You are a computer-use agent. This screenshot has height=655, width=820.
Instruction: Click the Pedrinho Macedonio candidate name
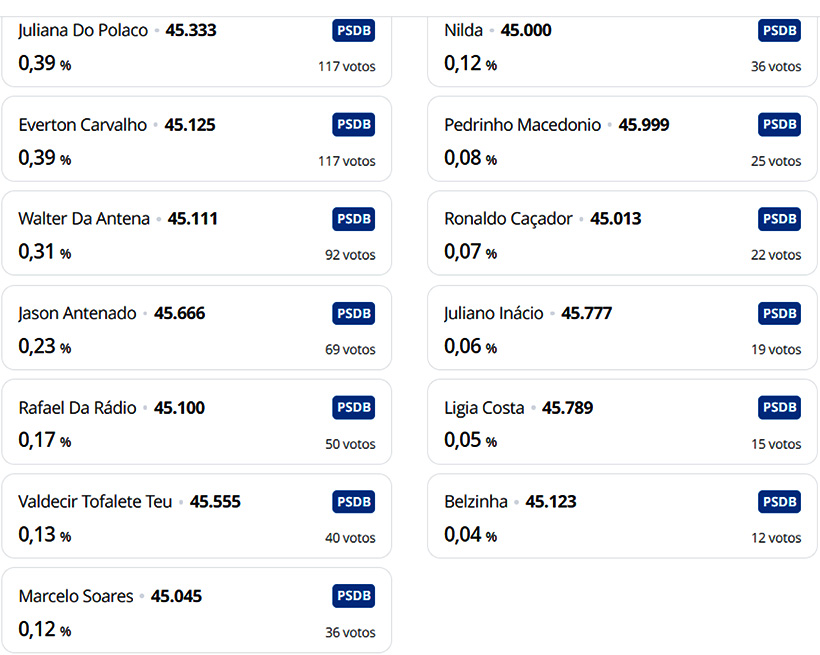pyautogui.click(x=522, y=125)
